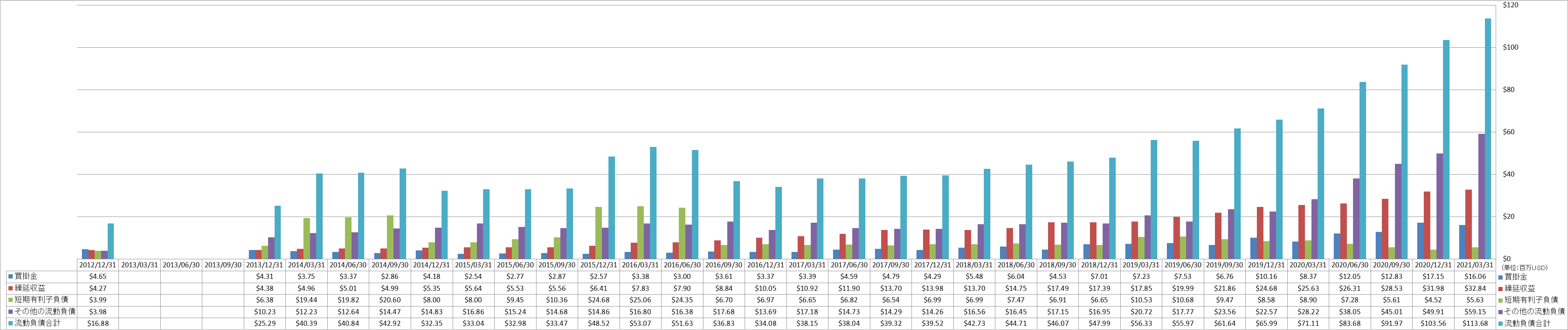Image resolution: width=1568 pixels, height=330 pixels.
Task: Select the empty 2013/03/31 date header
Action: (139, 265)
